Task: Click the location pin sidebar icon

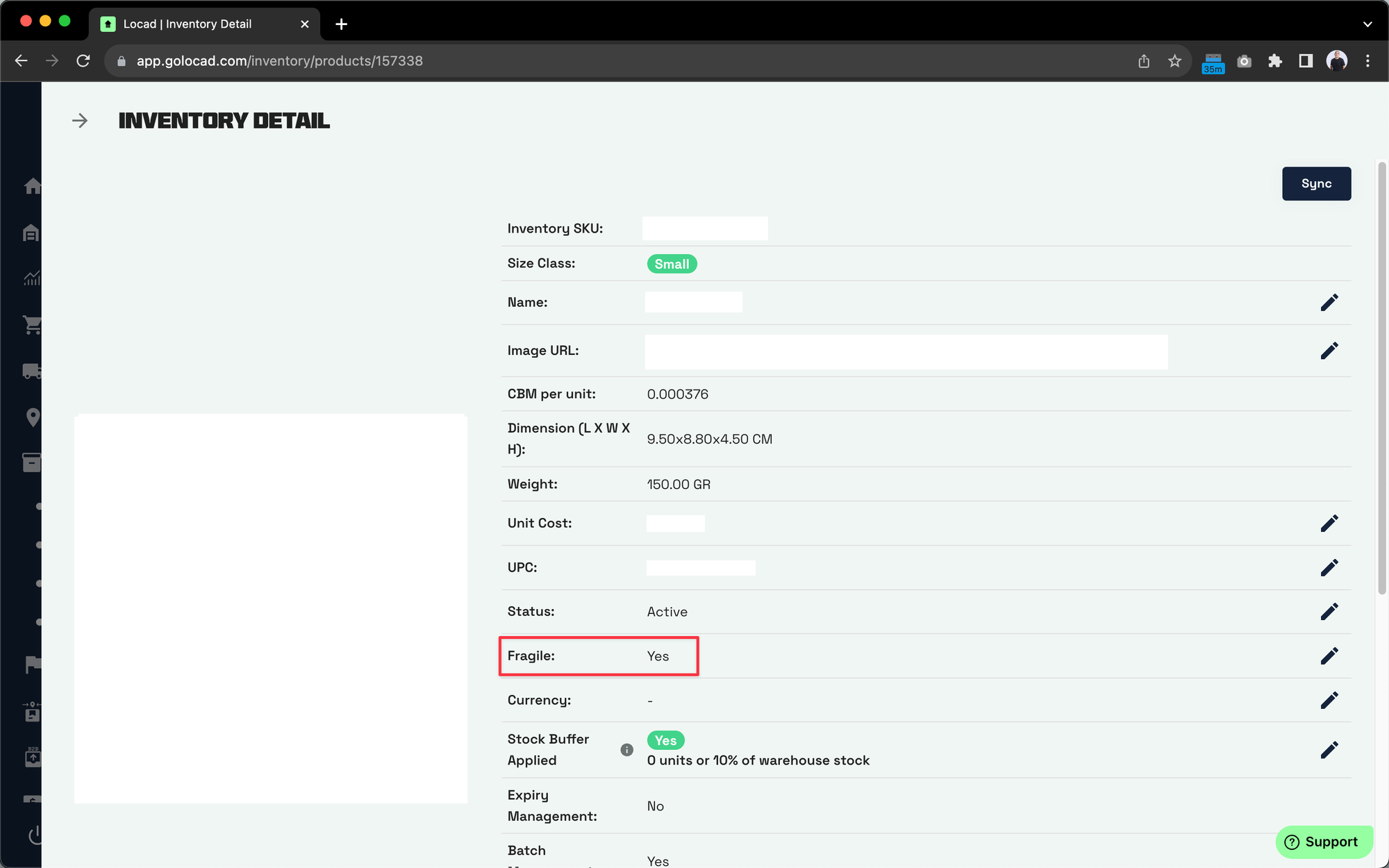Action: pyautogui.click(x=32, y=417)
